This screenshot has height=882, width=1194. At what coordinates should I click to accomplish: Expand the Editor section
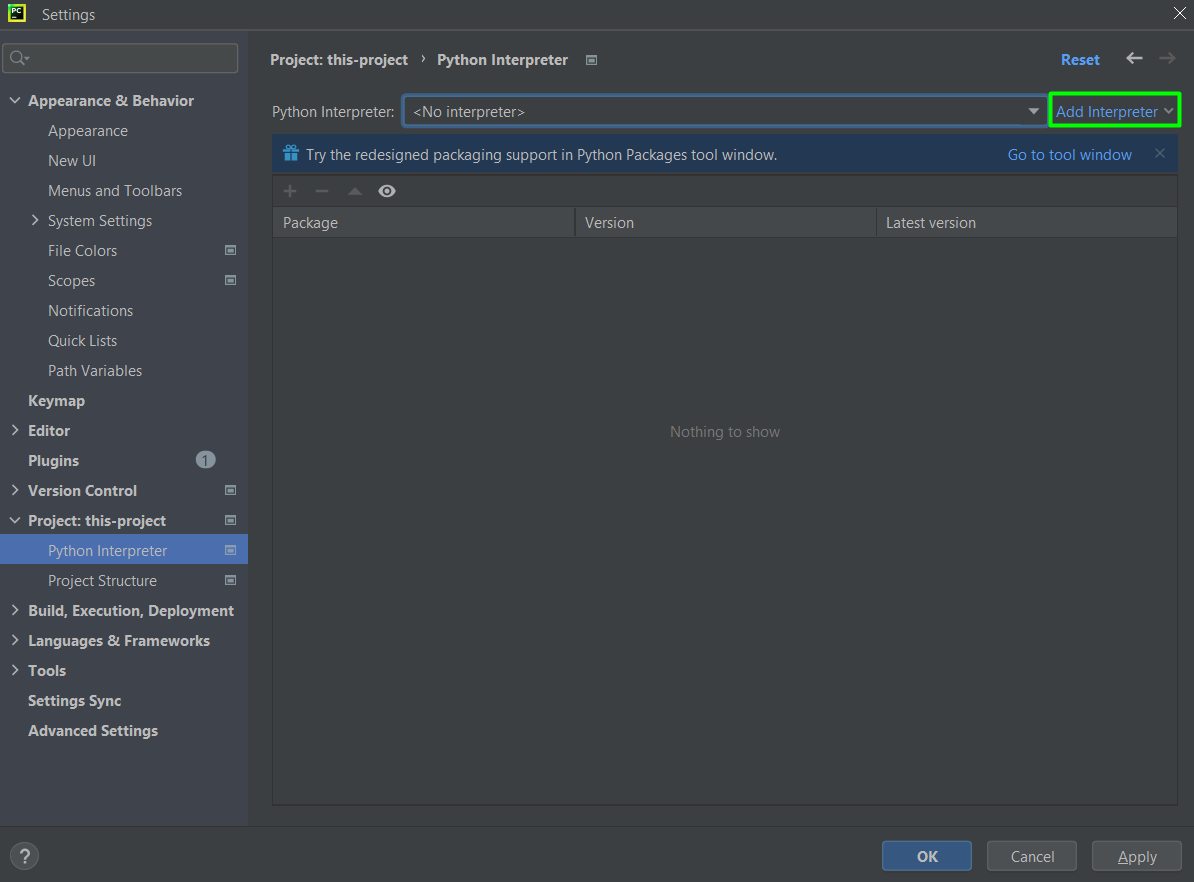click(14, 430)
